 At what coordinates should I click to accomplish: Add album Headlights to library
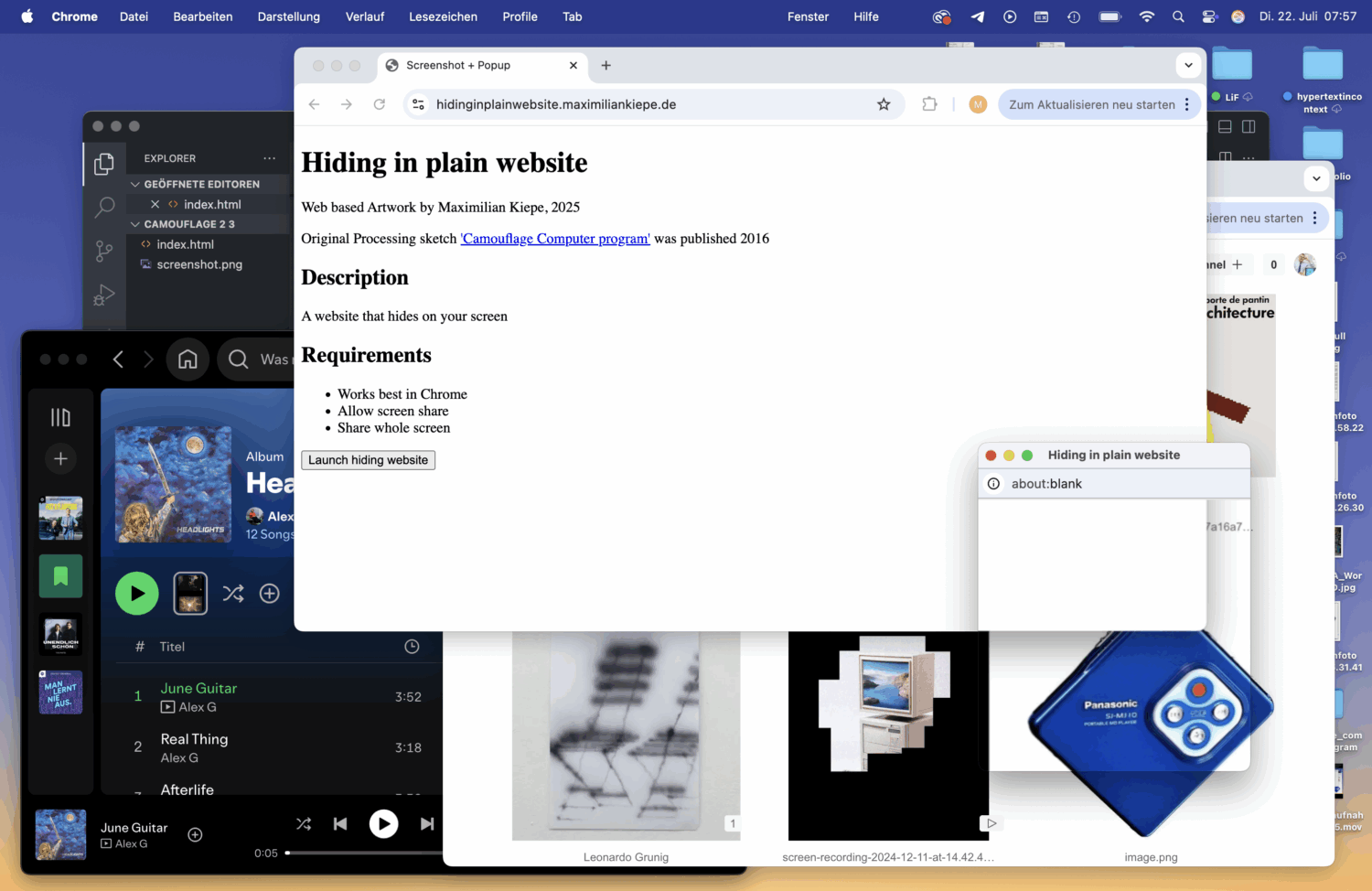coord(270,594)
